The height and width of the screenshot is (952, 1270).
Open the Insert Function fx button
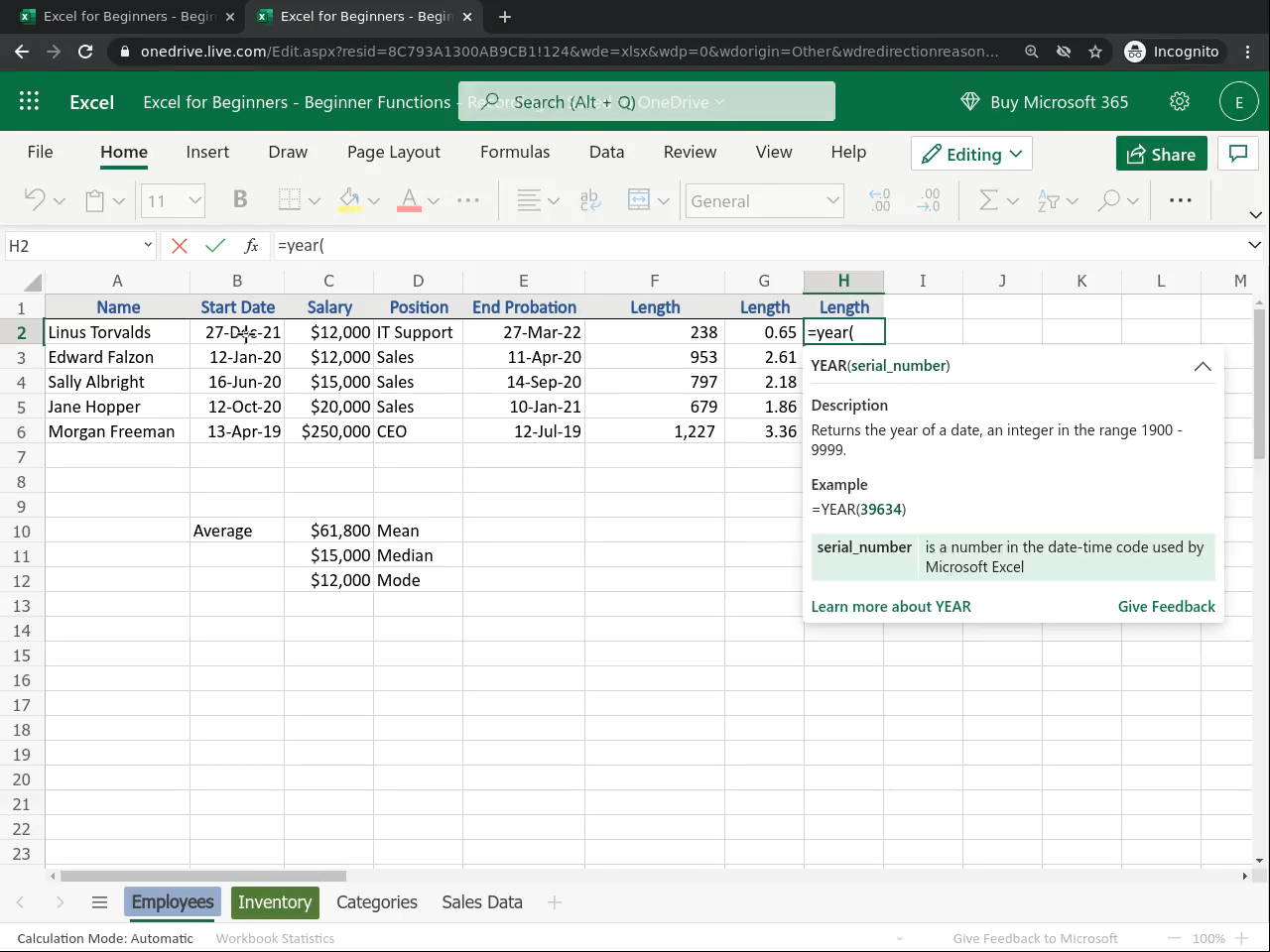[x=251, y=246]
